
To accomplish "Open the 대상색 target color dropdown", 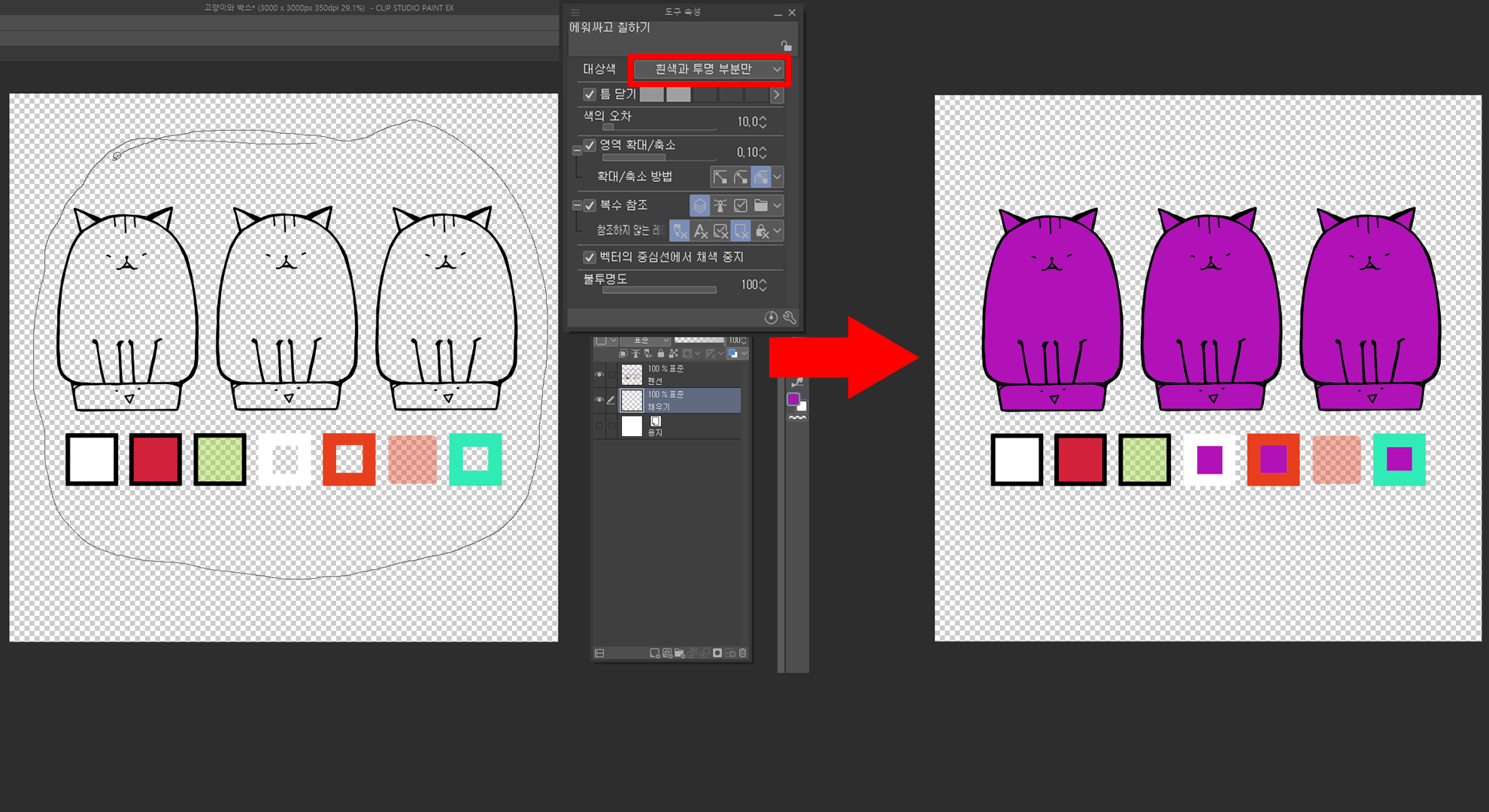I will tap(708, 69).
